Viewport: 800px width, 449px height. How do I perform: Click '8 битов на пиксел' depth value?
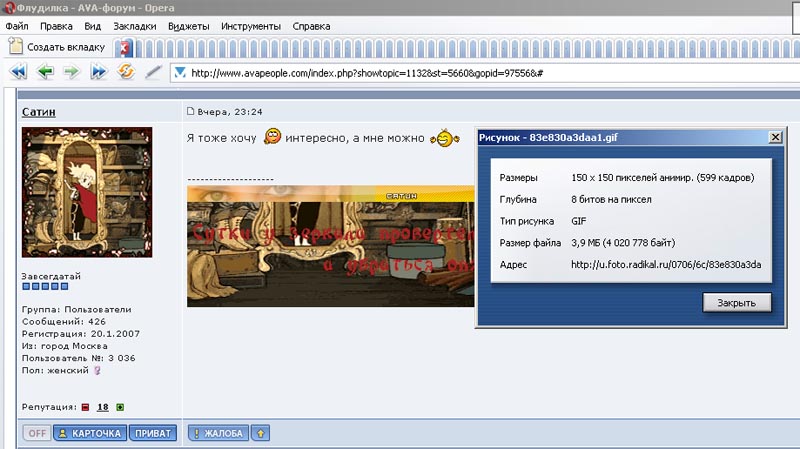pyautogui.click(x=611, y=199)
